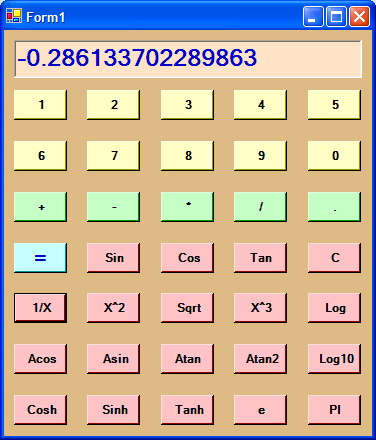Click the Cosh button
Screen dimensions: 376x440
click(40, 410)
